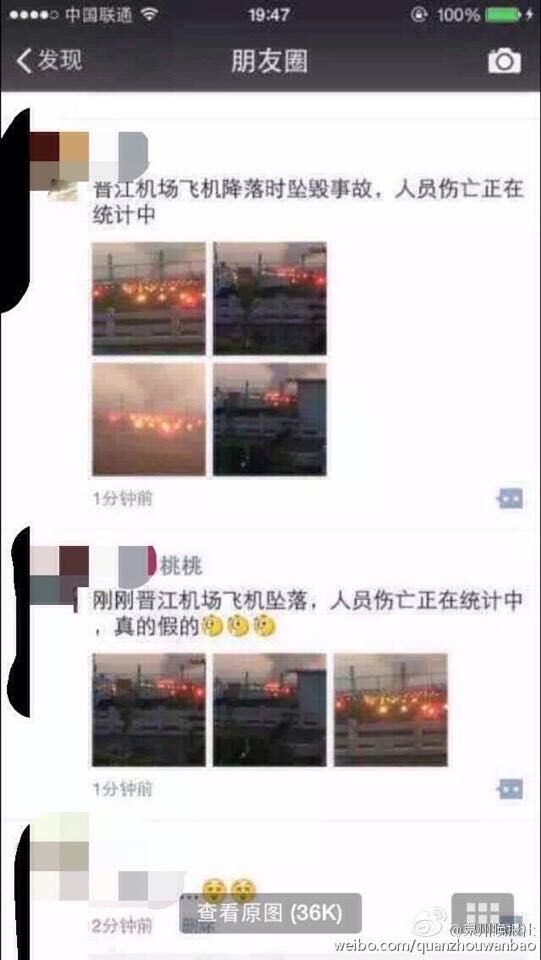Open first post's top-right fire photo
This screenshot has height=960, width=541.
tap(270, 299)
